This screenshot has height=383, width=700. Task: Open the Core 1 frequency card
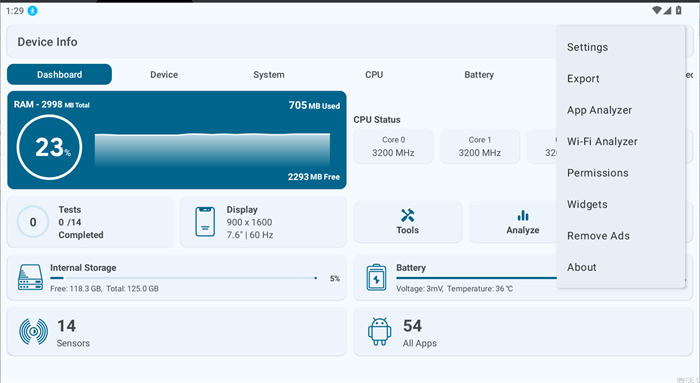480,146
